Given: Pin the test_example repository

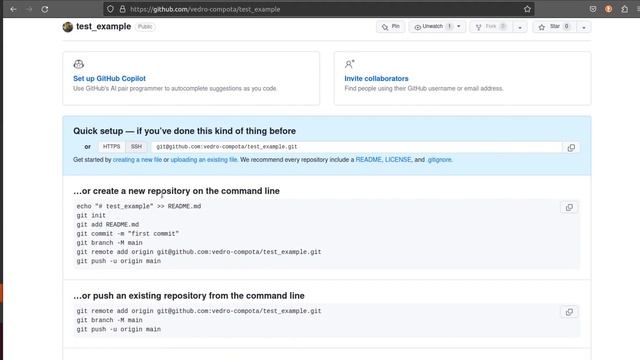Looking at the screenshot, I should pyautogui.click(x=391, y=27).
